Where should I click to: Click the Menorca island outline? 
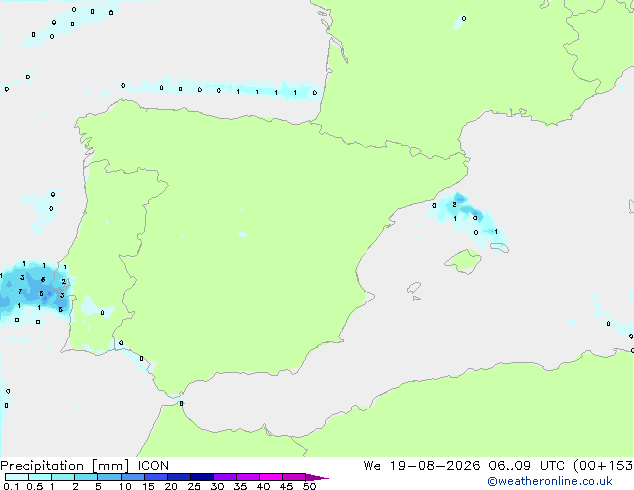click(500, 247)
